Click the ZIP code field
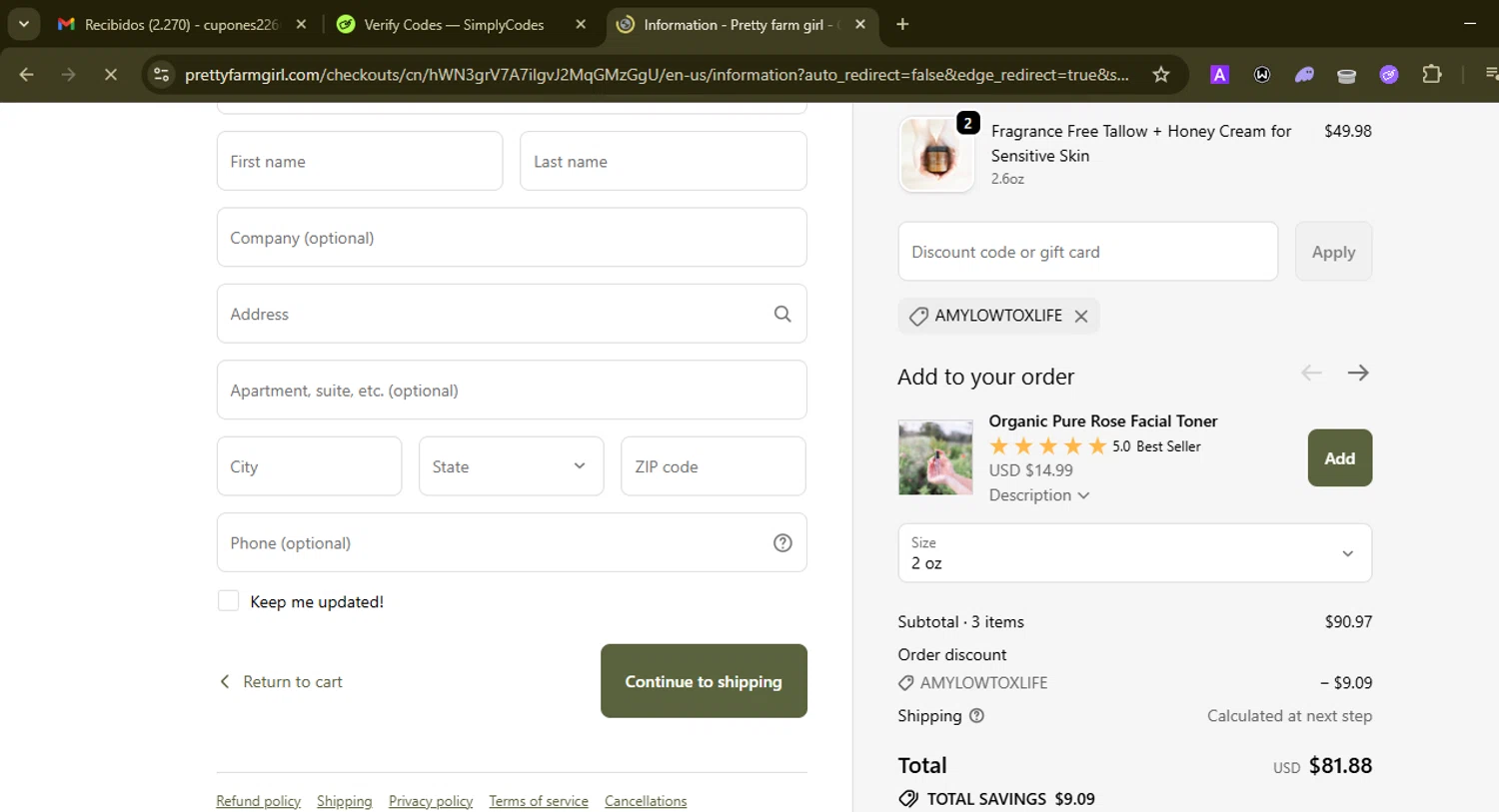This screenshot has height=812, width=1499. point(714,466)
